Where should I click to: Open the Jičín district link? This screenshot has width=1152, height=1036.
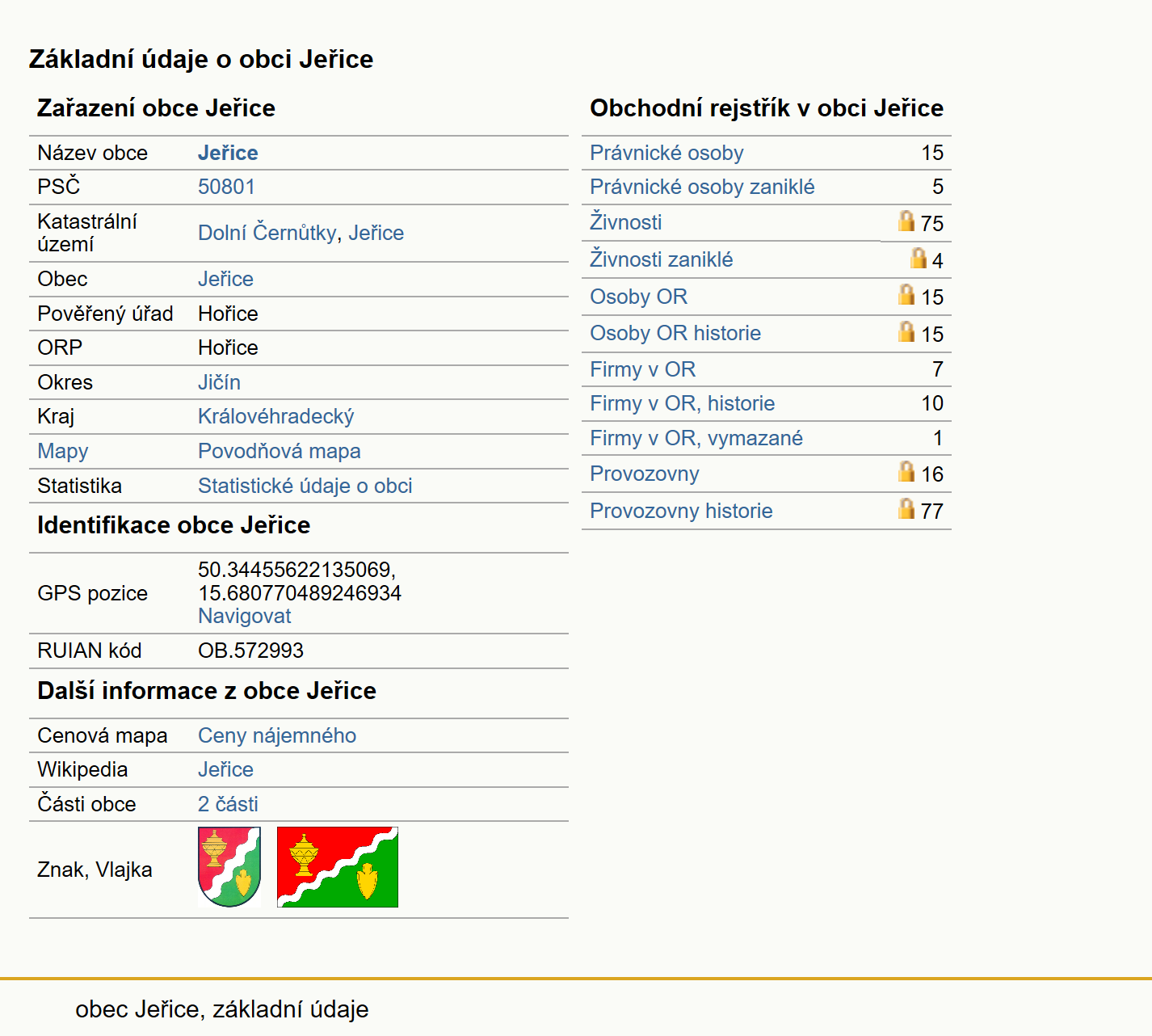[219, 382]
